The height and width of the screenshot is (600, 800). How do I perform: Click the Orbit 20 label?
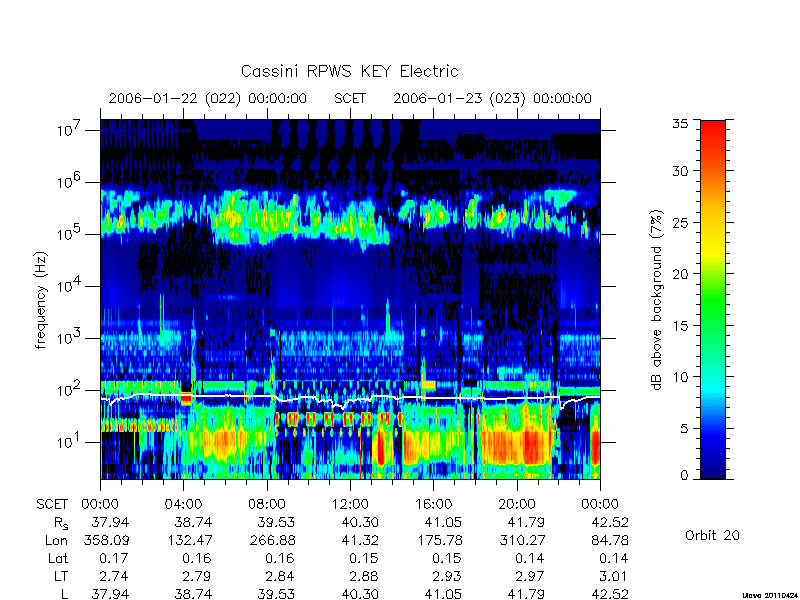point(712,535)
